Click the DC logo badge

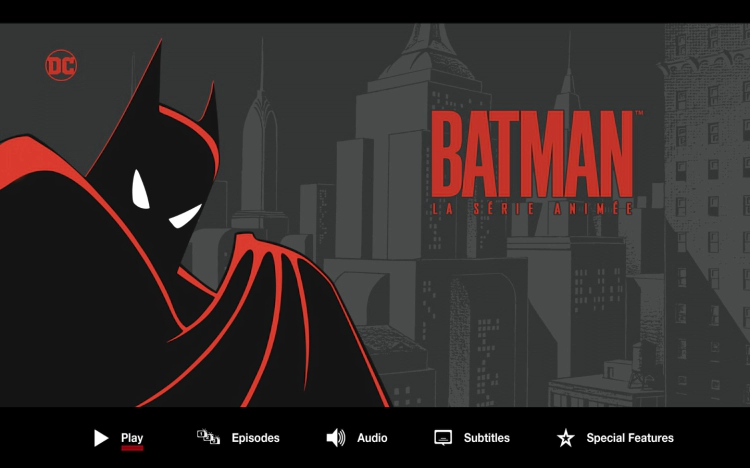click(61, 66)
